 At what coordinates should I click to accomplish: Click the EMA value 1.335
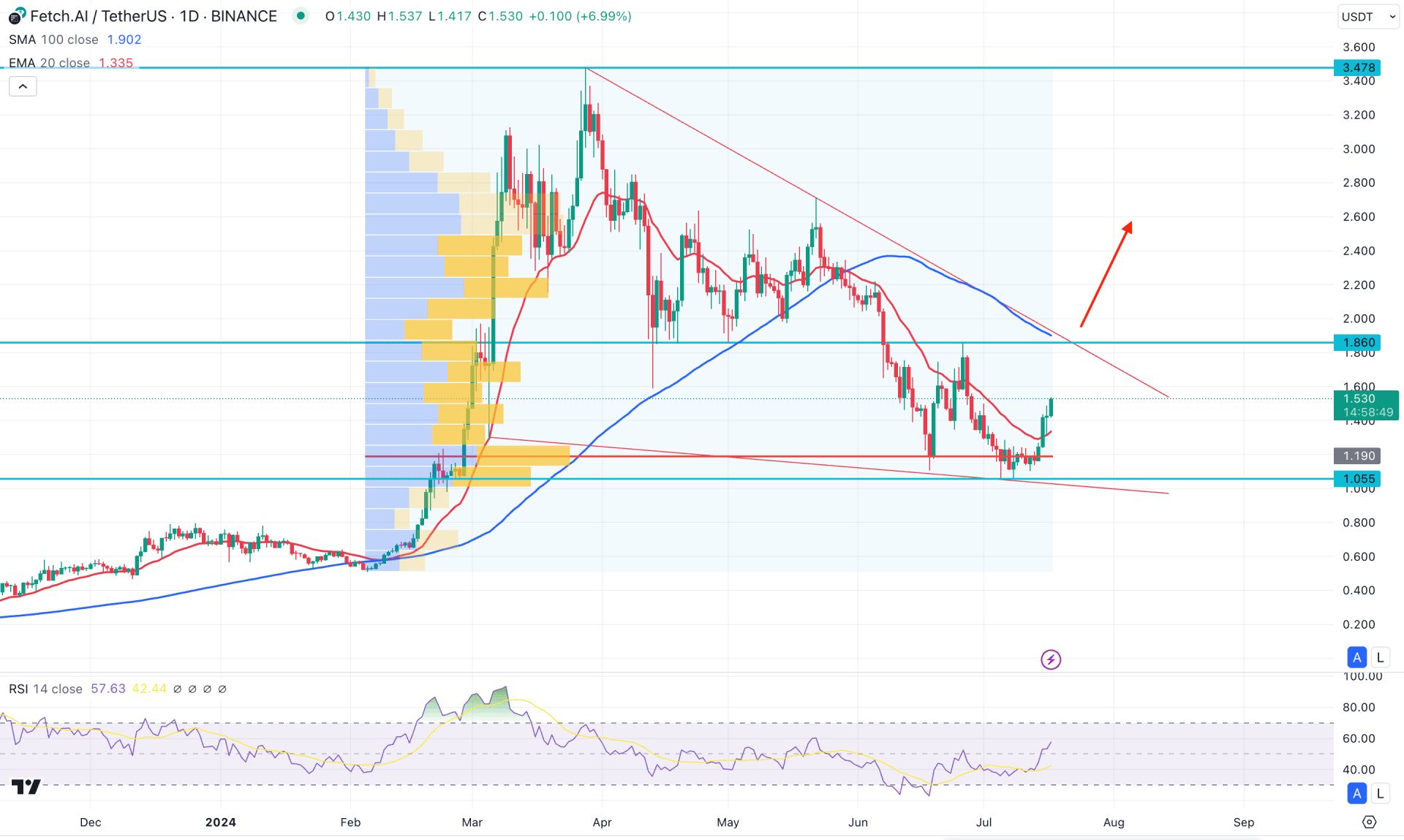pos(116,63)
